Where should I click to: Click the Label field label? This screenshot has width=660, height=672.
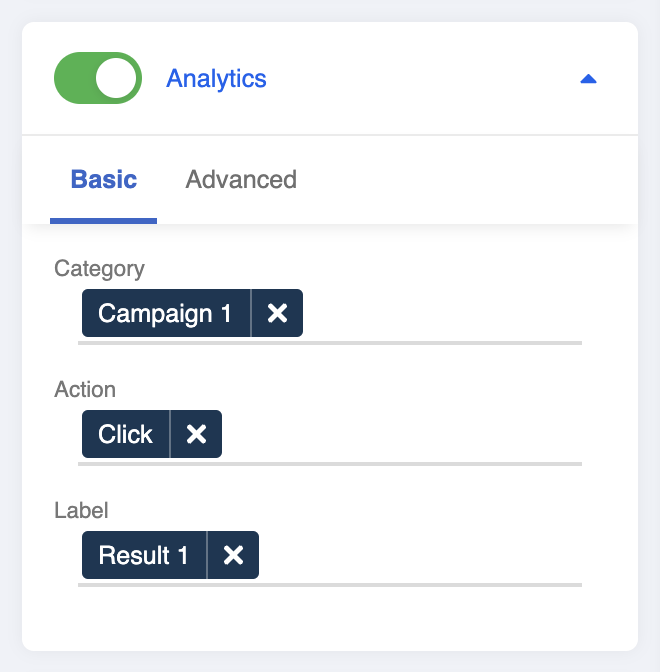tap(81, 510)
